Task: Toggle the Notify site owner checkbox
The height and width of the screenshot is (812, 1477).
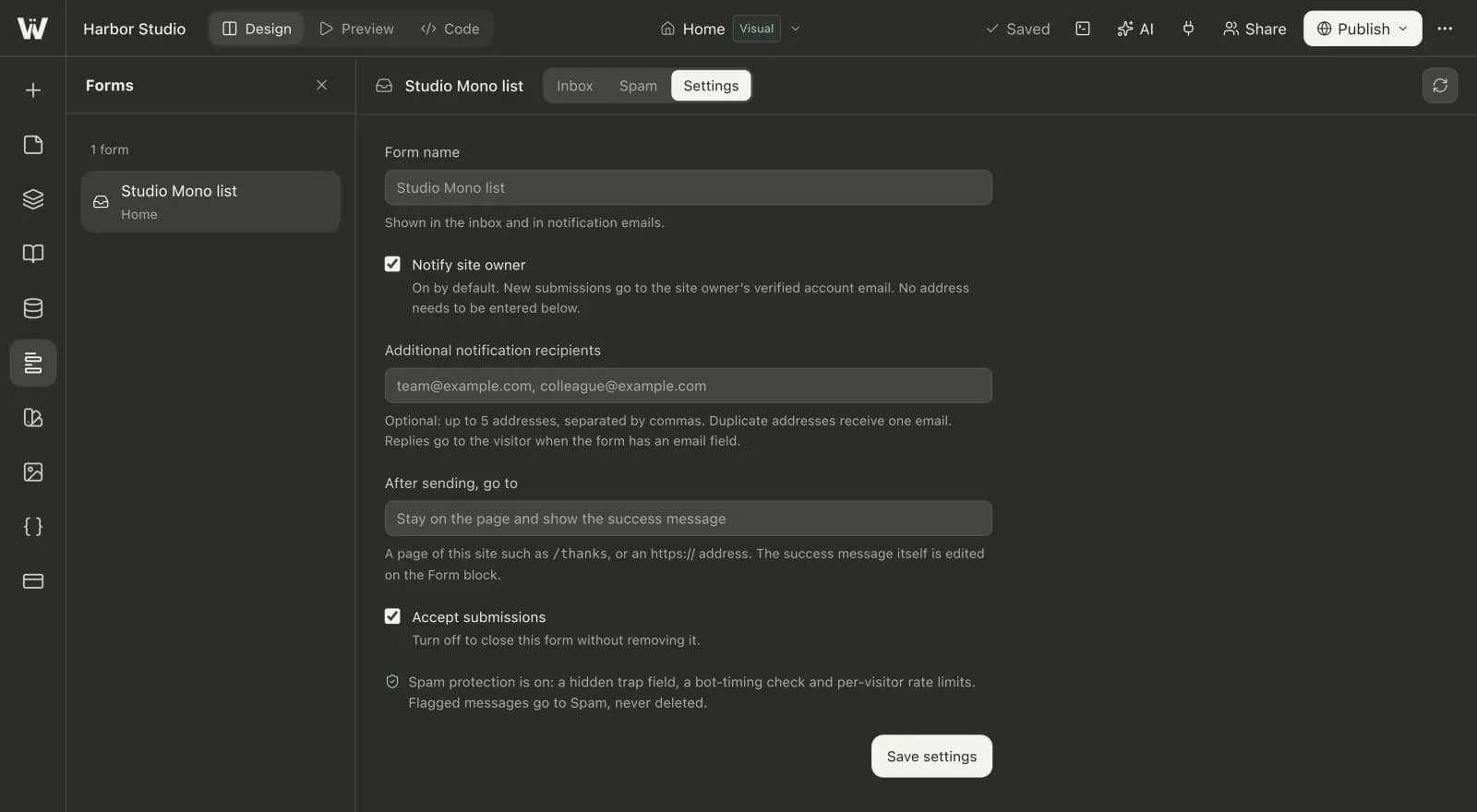Action: (392, 264)
